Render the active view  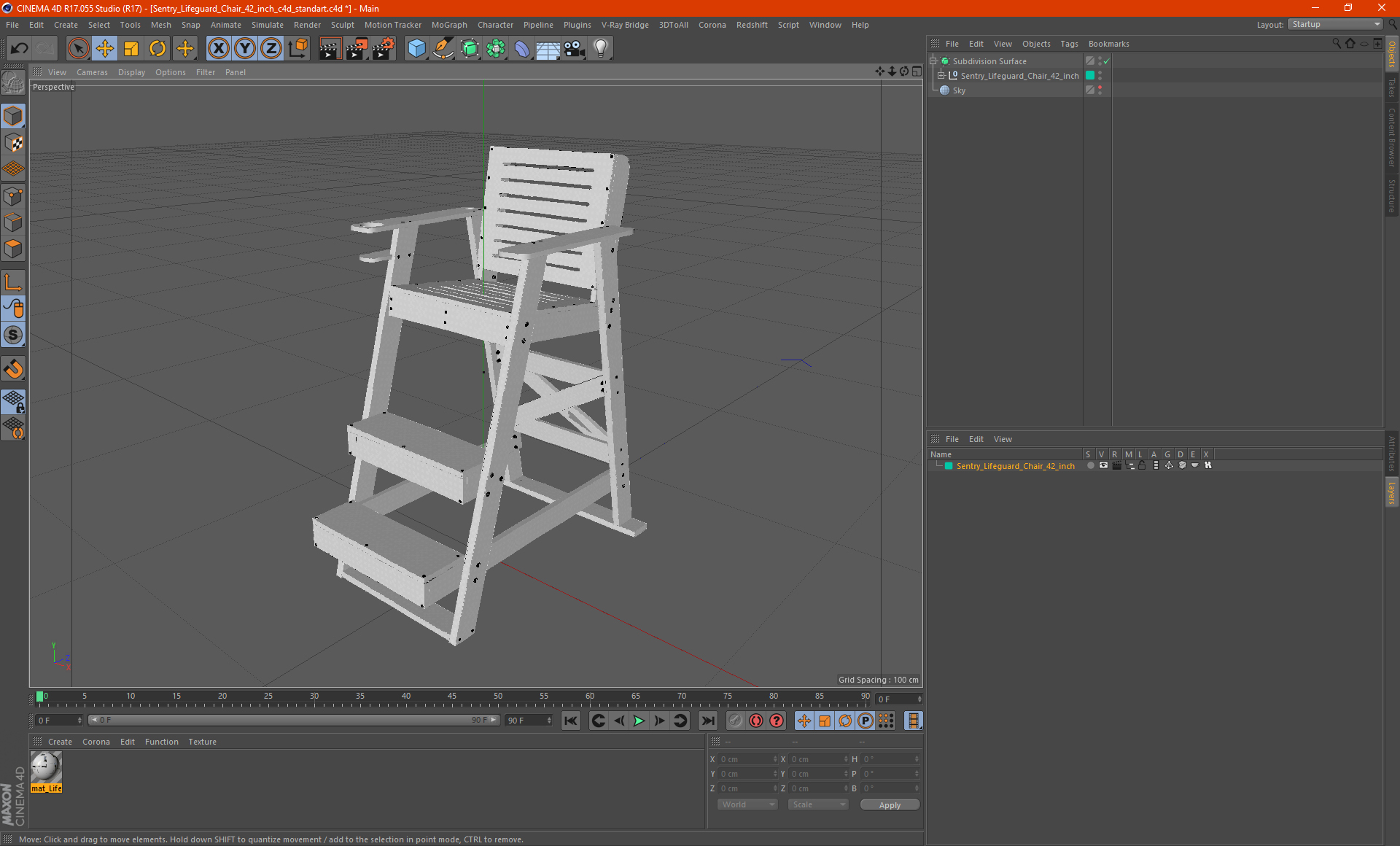click(x=330, y=49)
